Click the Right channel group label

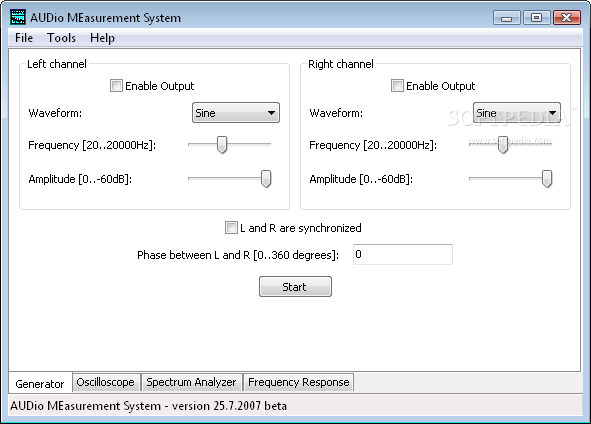pyautogui.click(x=341, y=64)
